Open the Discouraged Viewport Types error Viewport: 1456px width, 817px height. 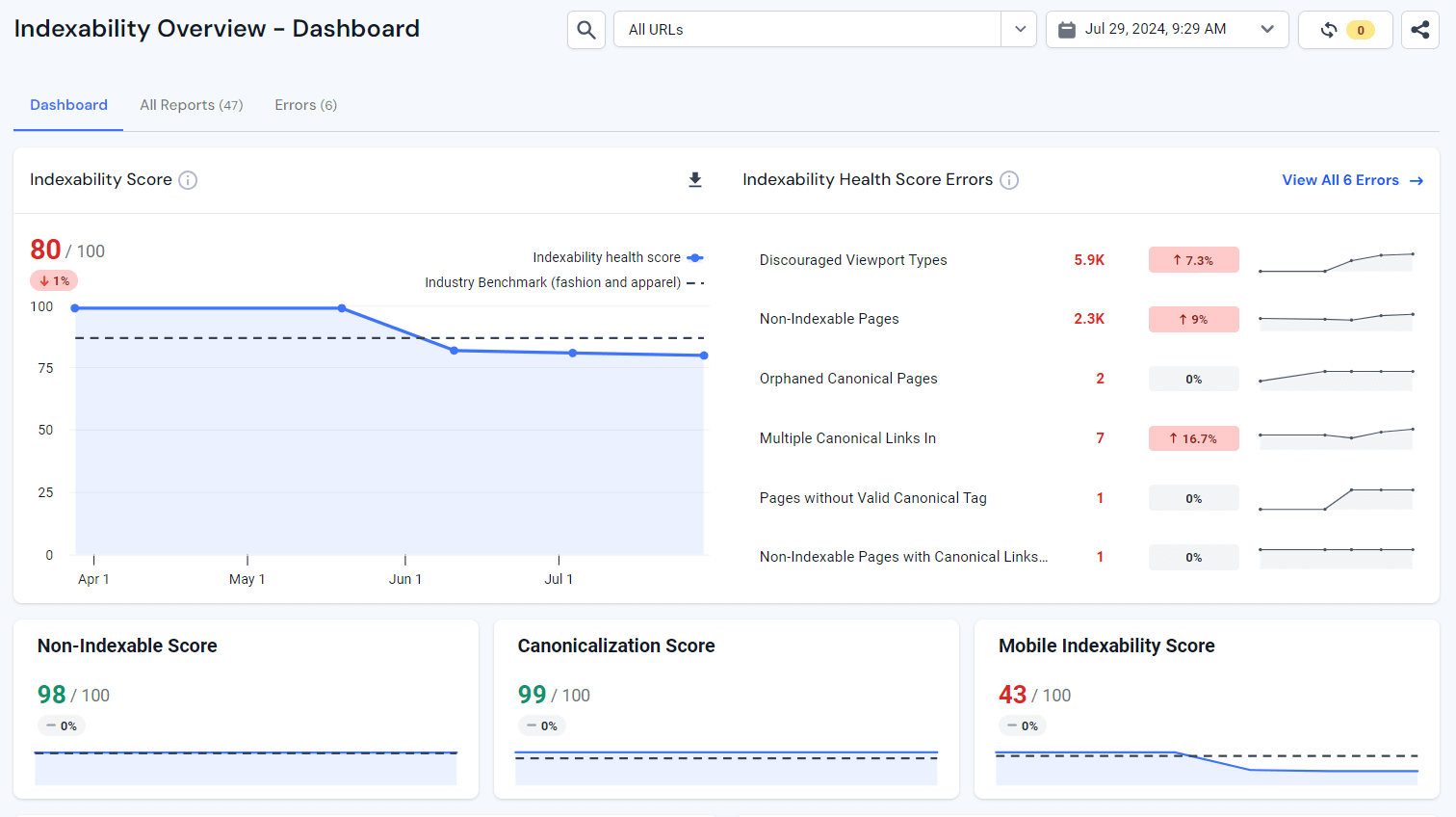(x=852, y=259)
